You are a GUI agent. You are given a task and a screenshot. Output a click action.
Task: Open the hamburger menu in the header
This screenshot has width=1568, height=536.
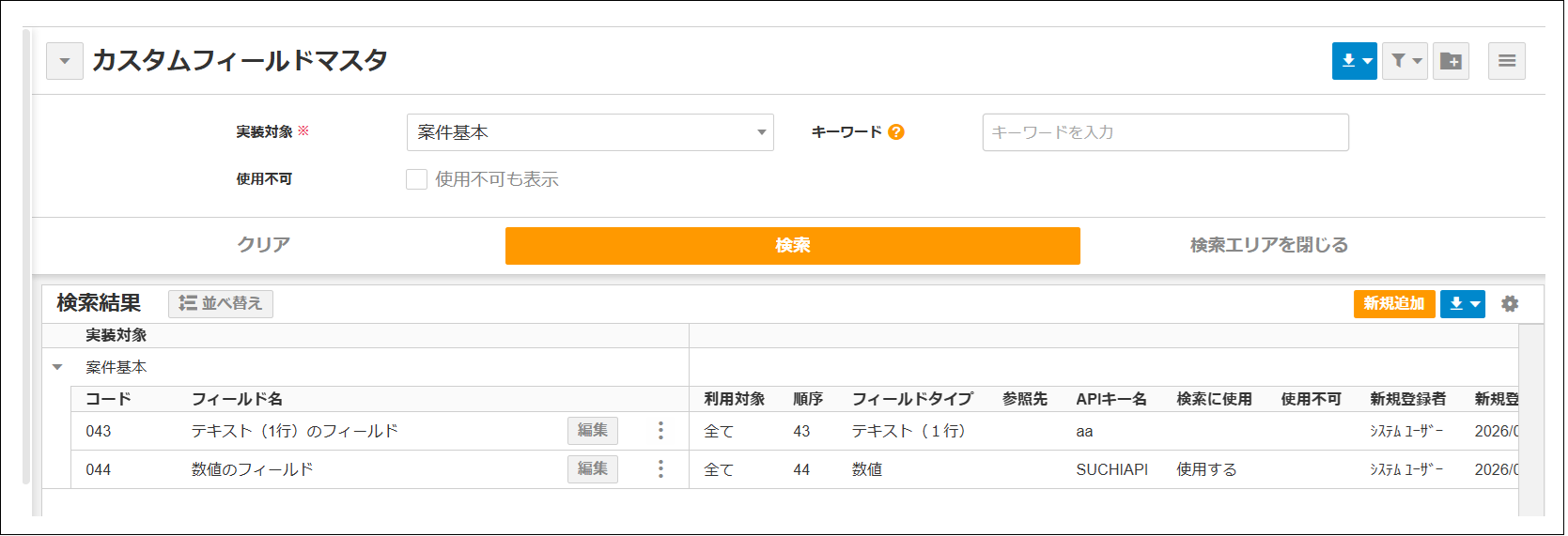(1506, 61)
